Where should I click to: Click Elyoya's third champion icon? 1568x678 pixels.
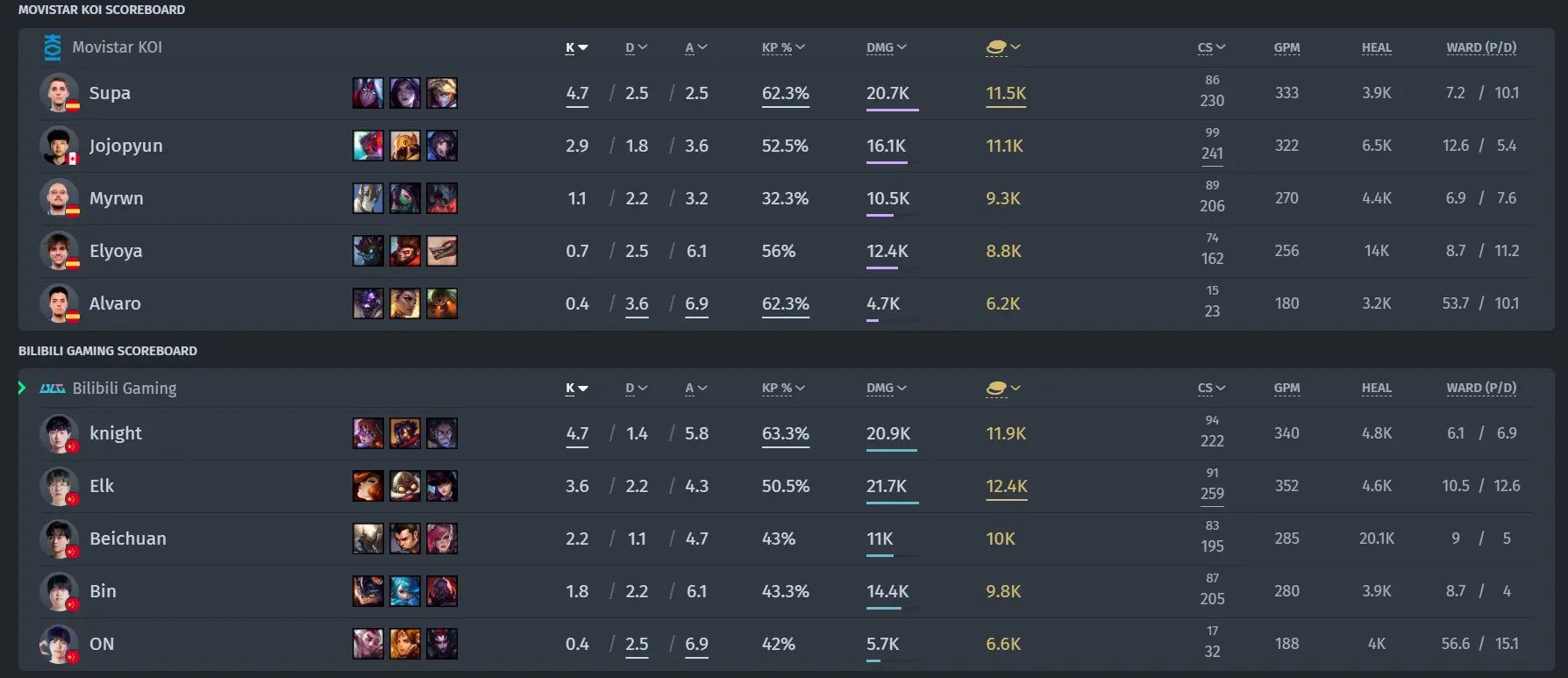[x=442, y=251]
